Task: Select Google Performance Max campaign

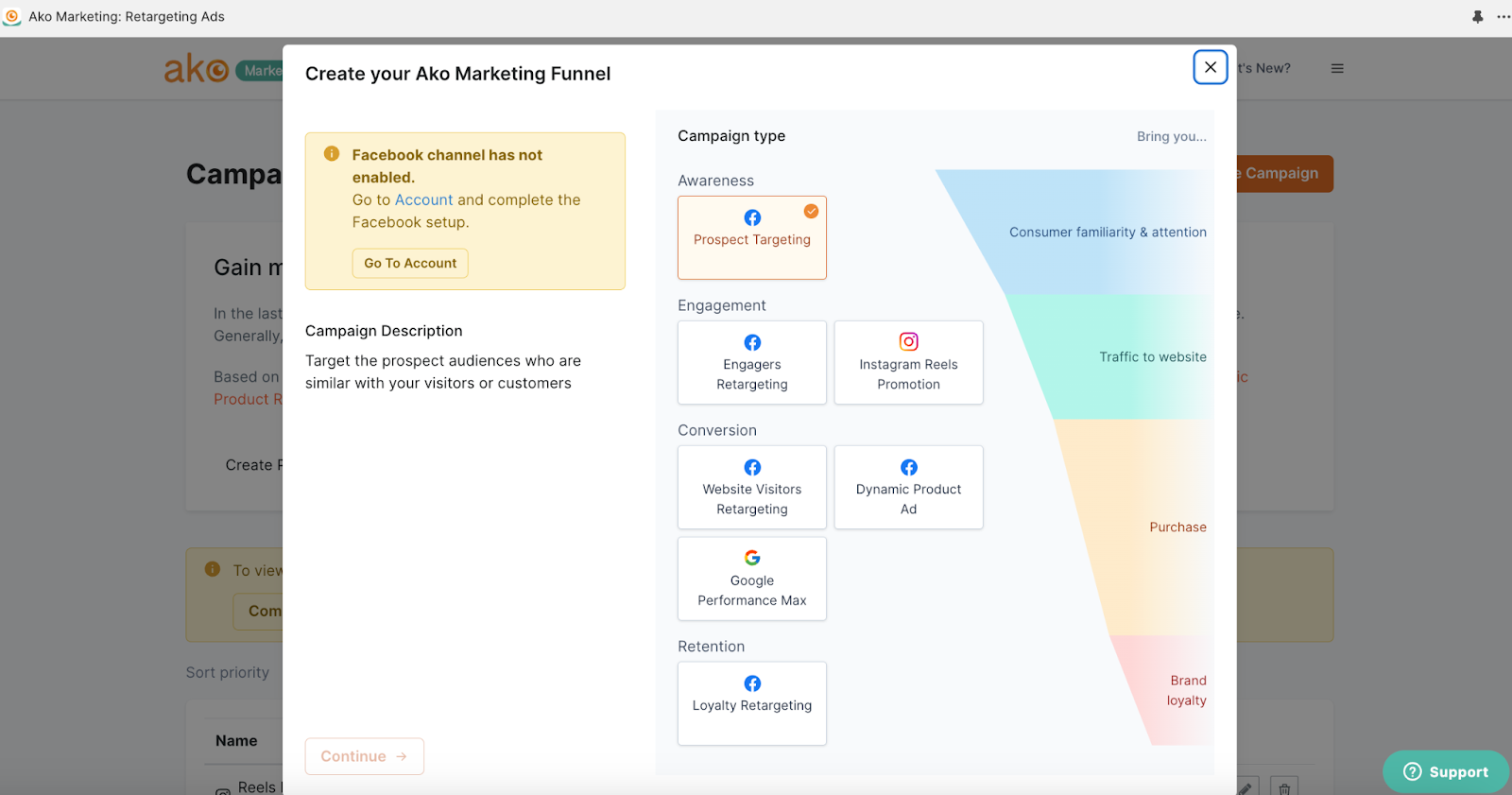Action: (751, 579)
